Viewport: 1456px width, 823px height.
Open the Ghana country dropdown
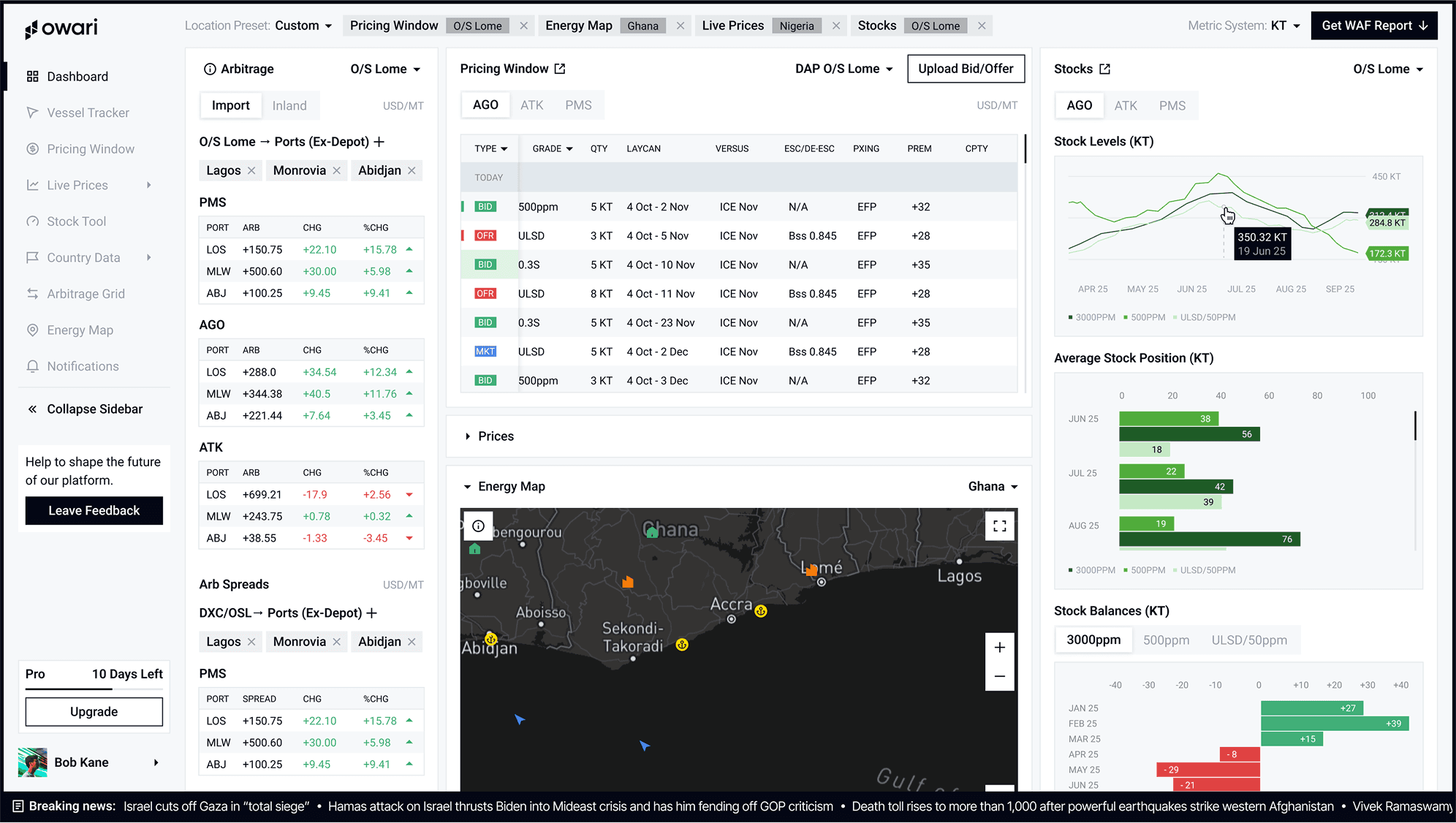click(x=993, y=487)
